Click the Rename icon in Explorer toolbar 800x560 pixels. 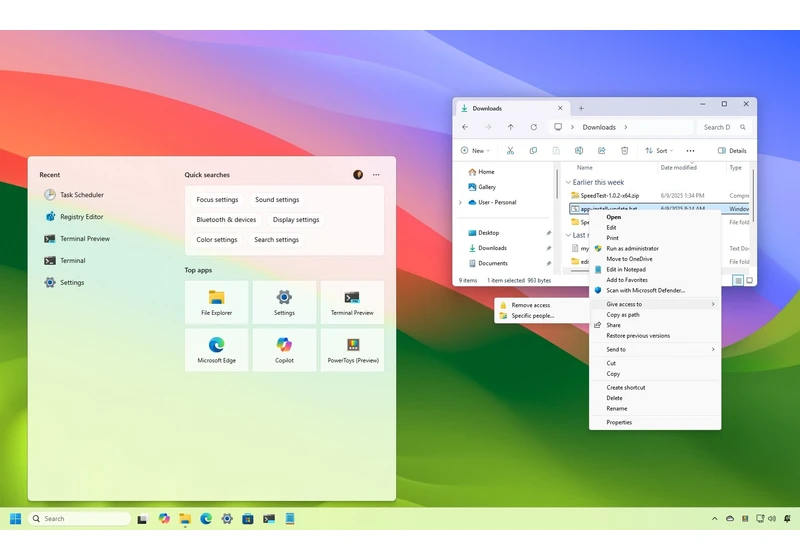[x=579, y=150]
